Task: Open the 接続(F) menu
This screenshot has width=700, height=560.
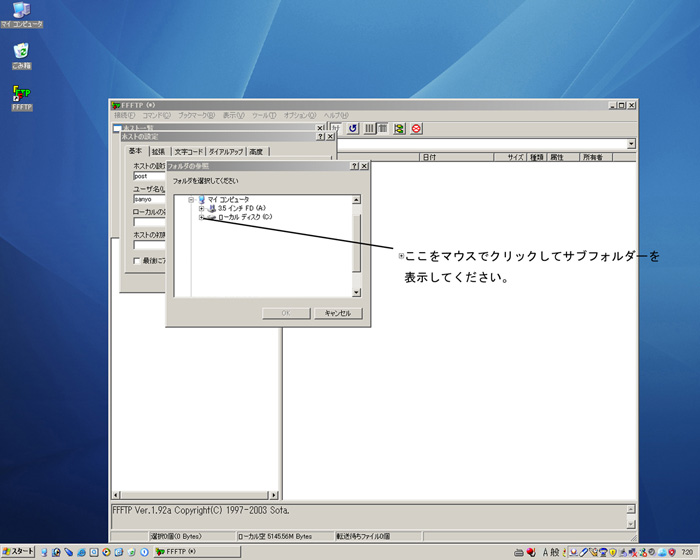Action: [124, 115]
